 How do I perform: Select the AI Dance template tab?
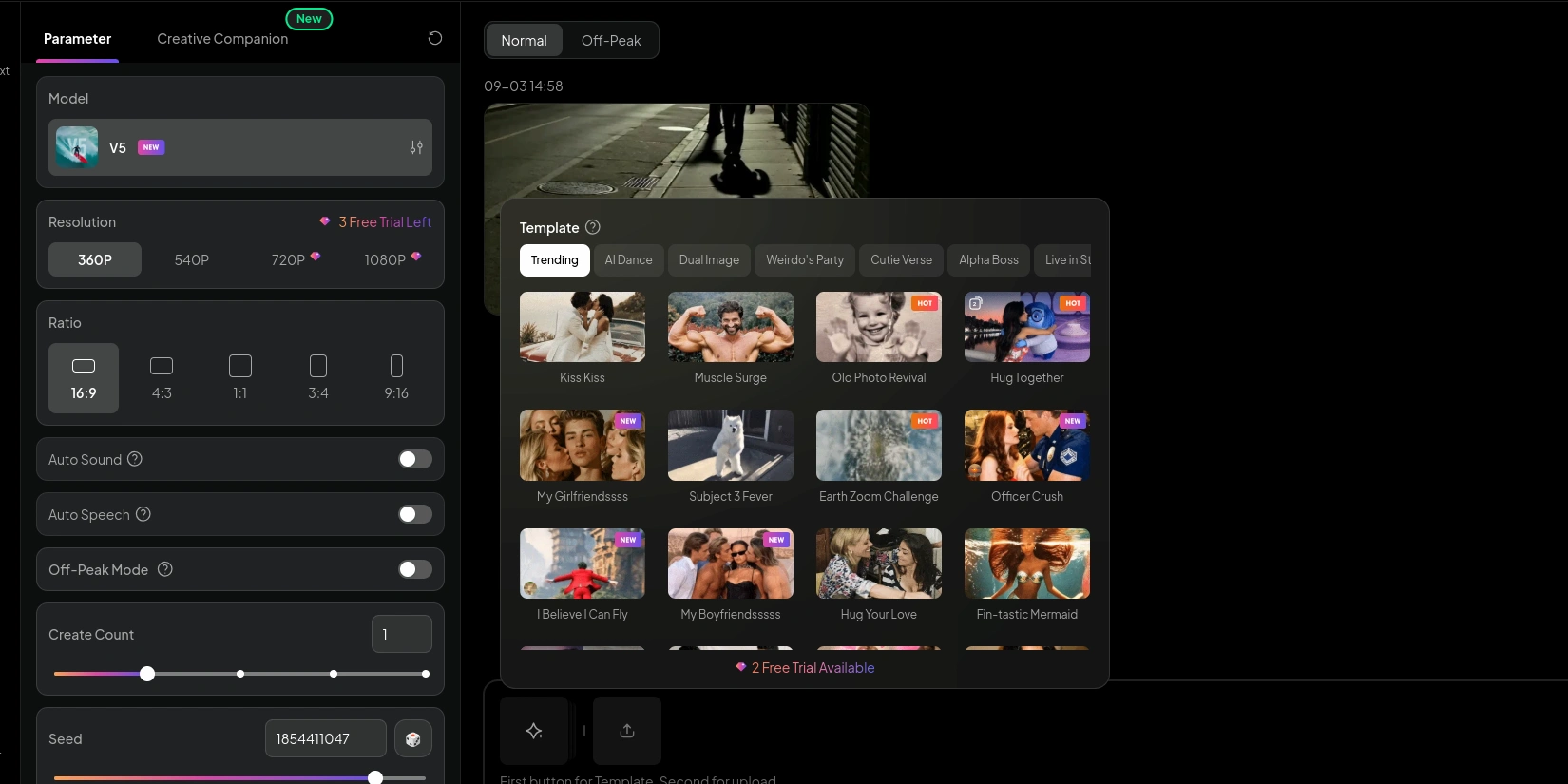click(628, 260)
